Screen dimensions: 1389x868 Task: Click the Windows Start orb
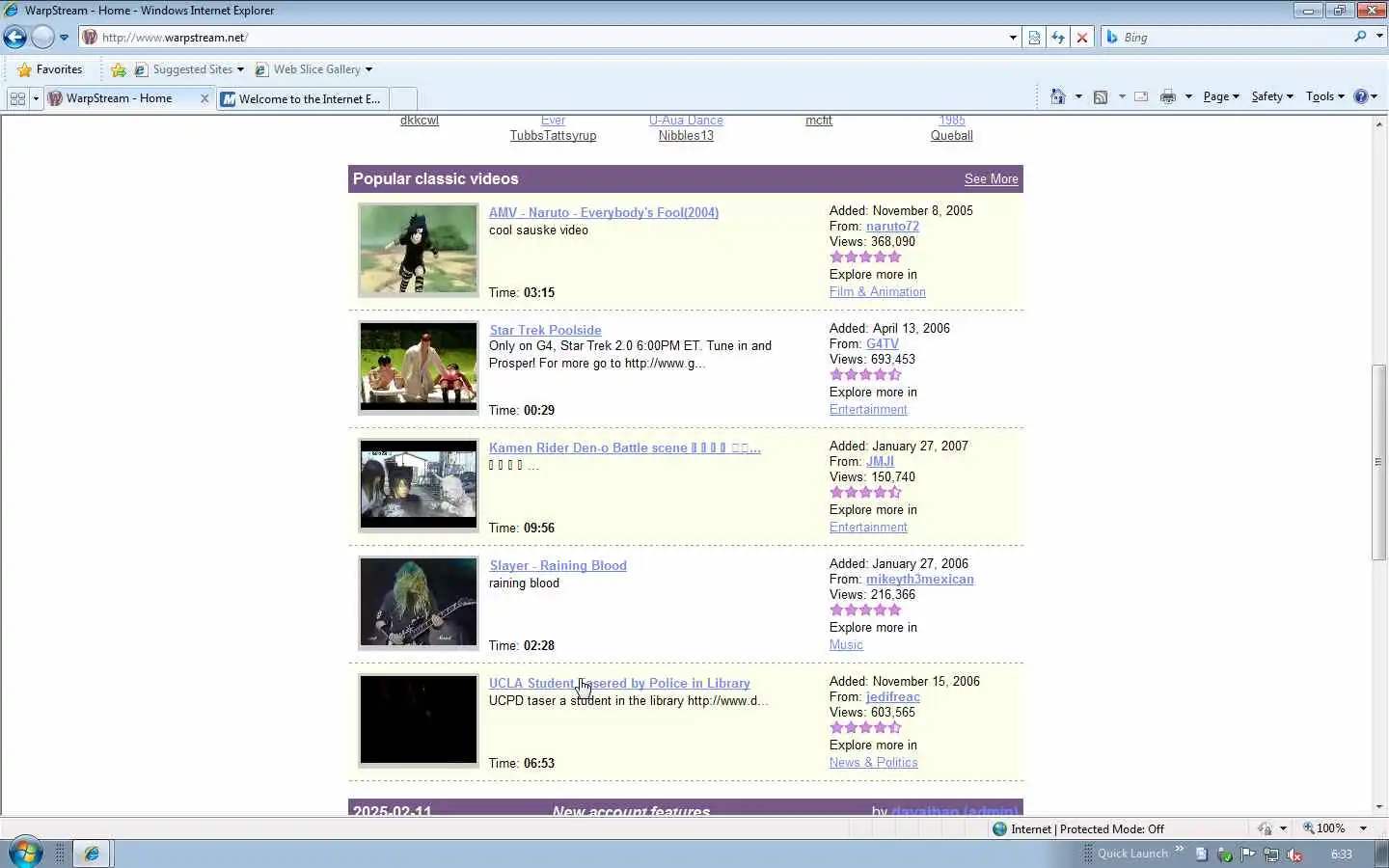point(26,853)
